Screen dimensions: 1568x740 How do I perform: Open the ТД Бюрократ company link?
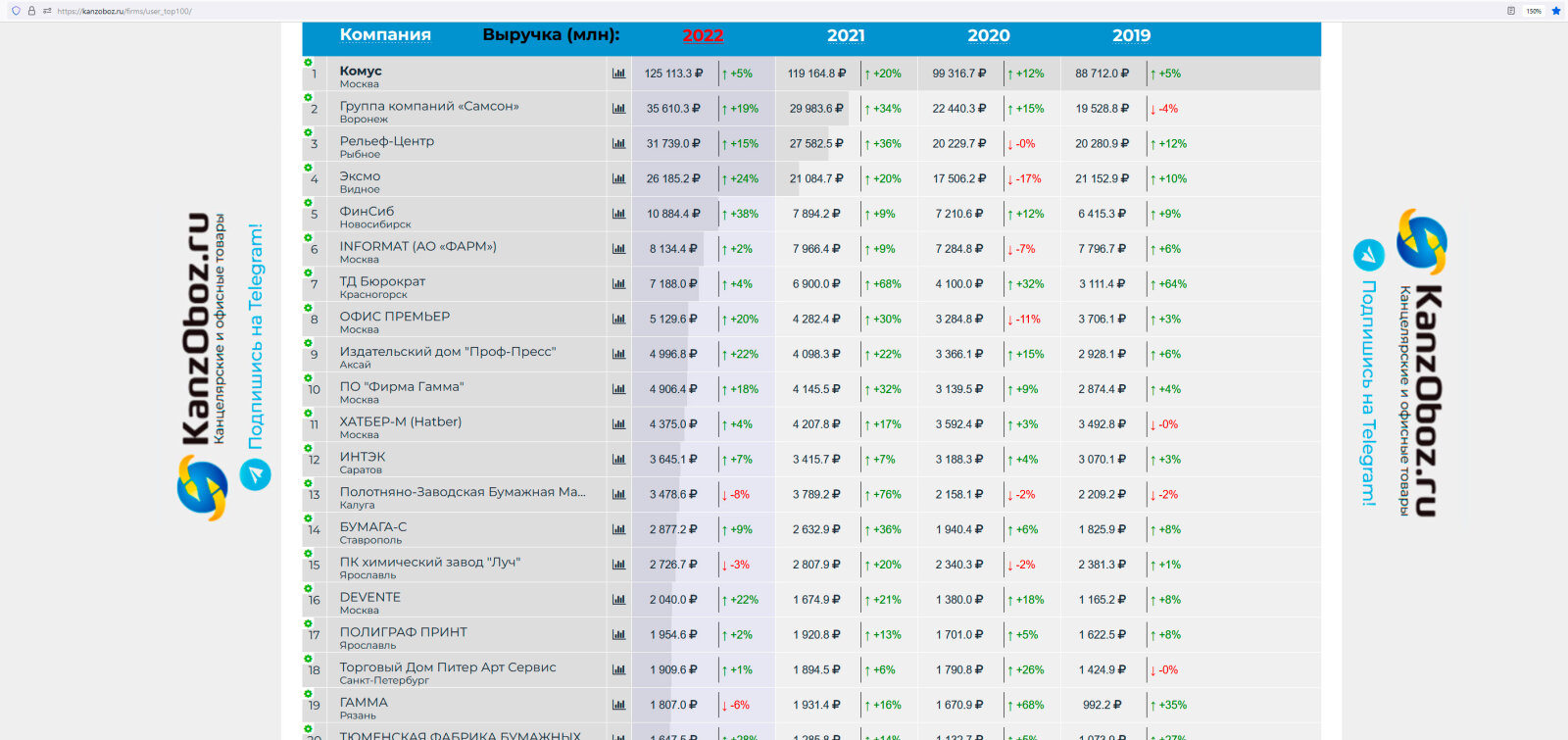click(x=382, y=281)
